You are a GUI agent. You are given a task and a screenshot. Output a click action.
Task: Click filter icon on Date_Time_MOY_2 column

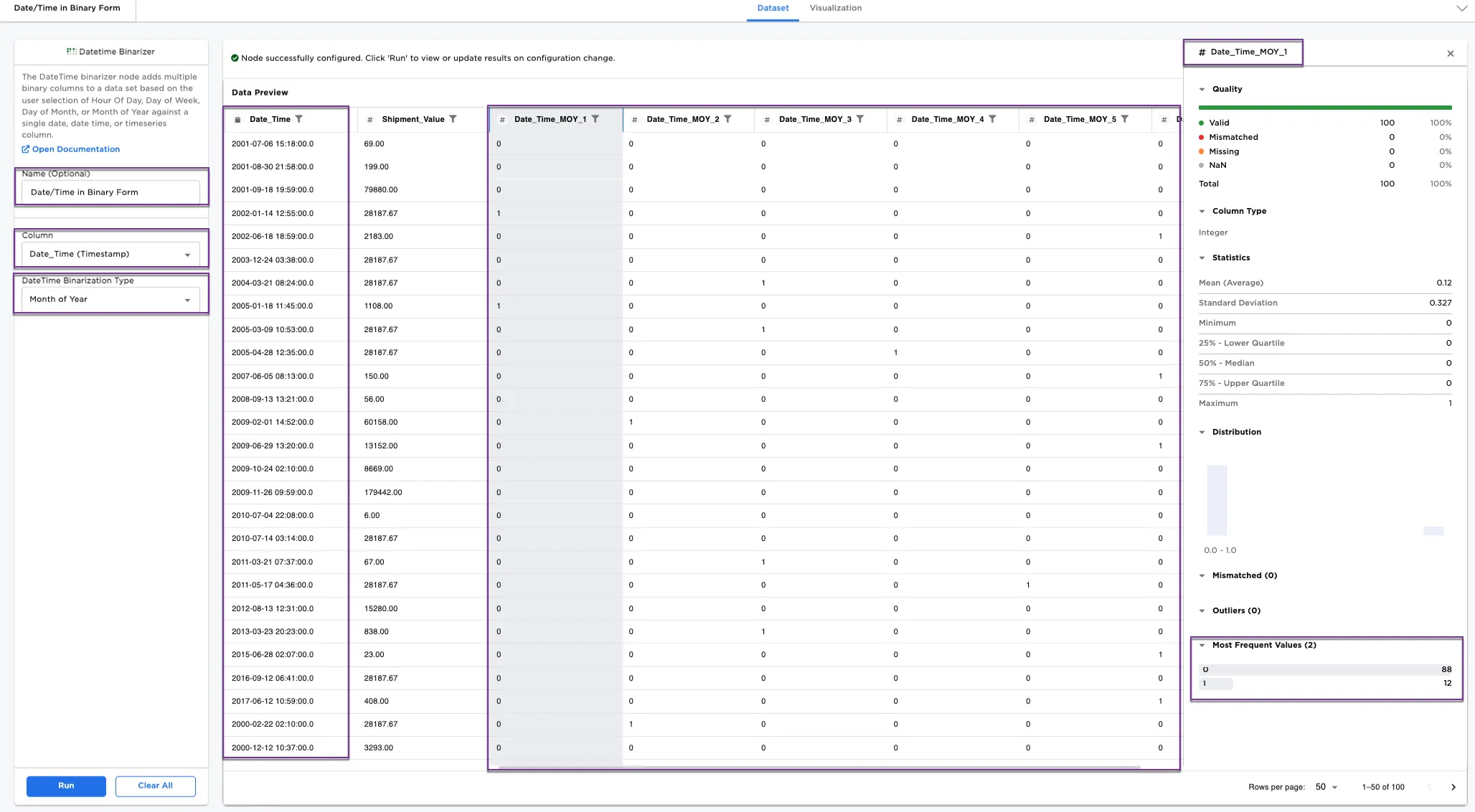point(727,119)
